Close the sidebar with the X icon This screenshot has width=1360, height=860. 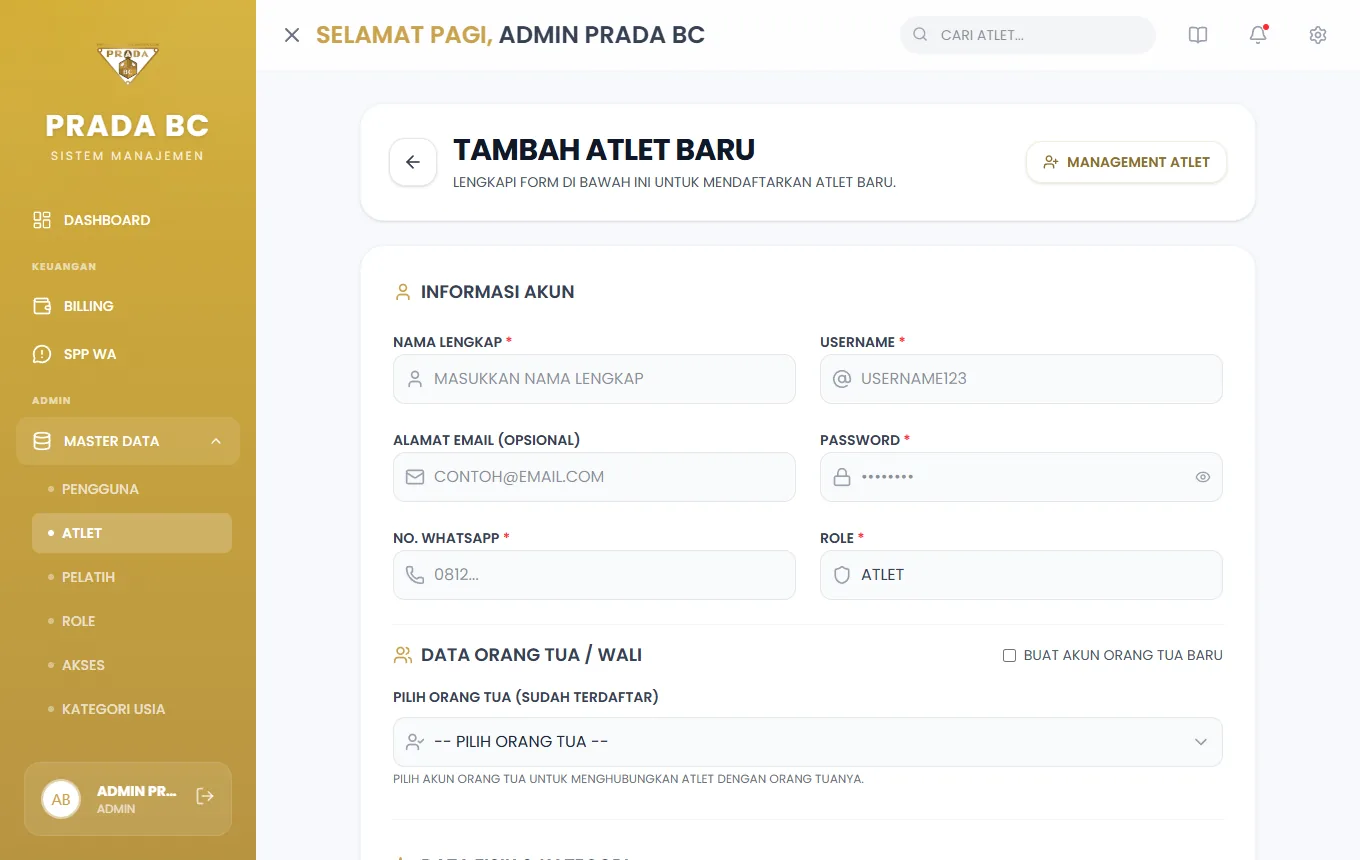click(x=292, y=35)
